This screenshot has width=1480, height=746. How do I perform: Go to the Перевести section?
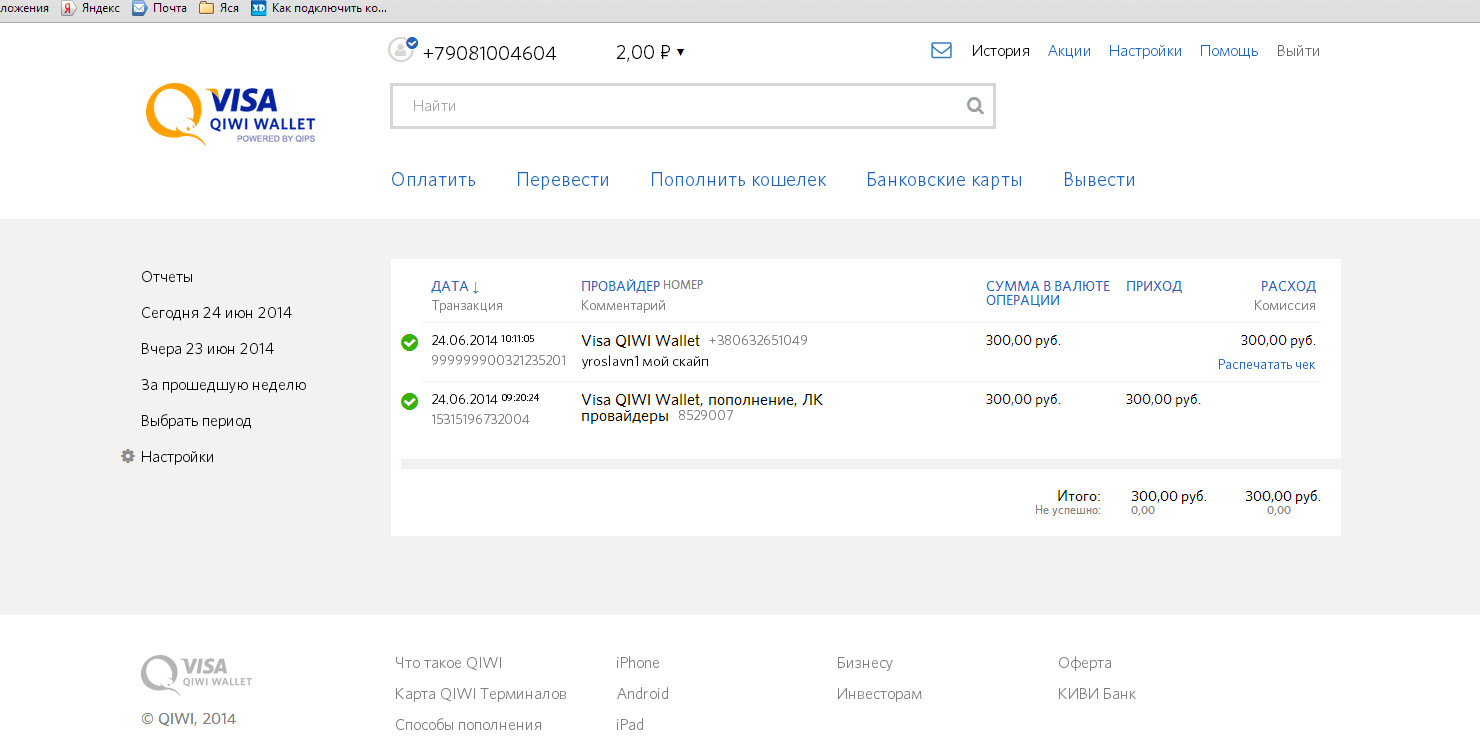point(563,180)
